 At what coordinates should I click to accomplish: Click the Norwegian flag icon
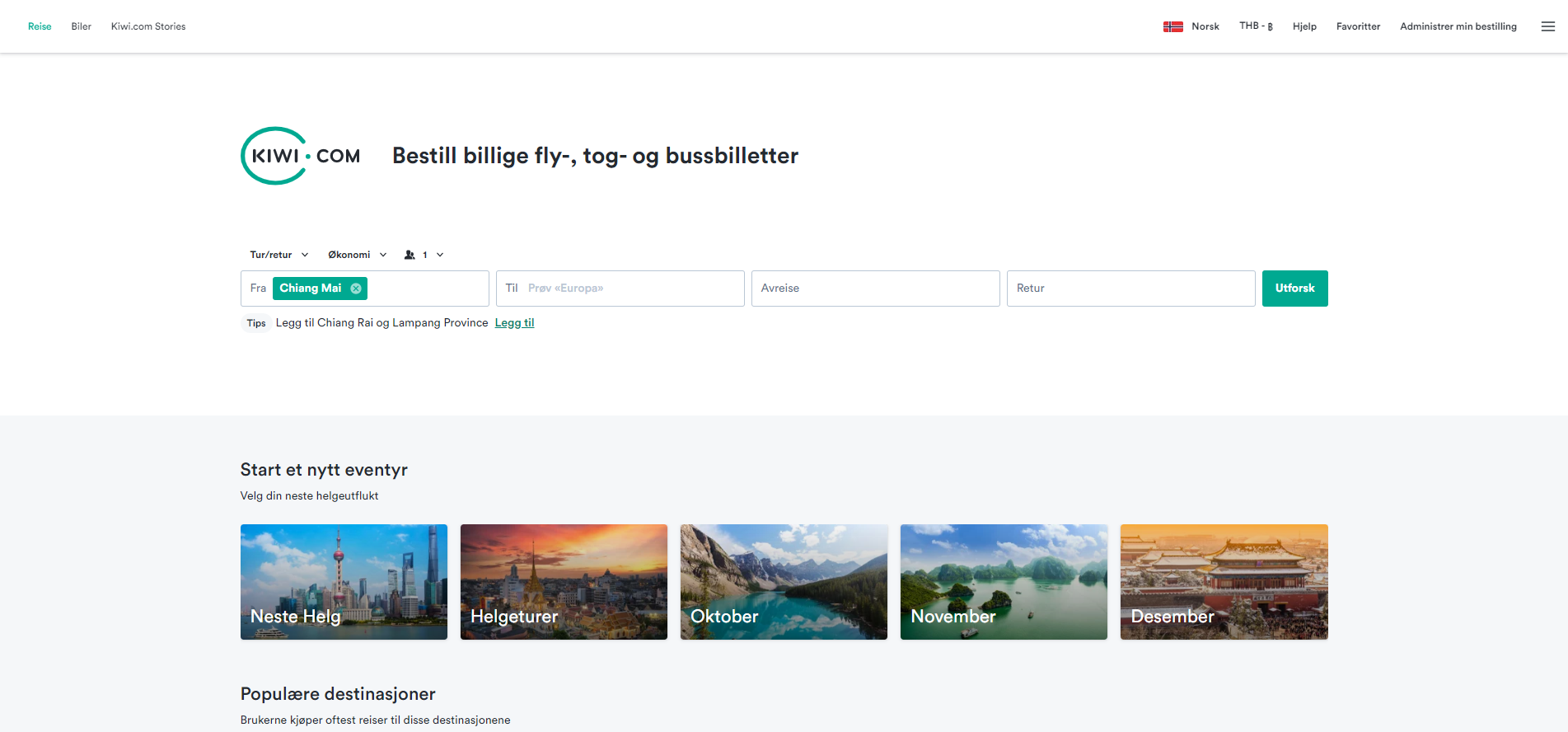pyautogui.click(x=1172, y=26)
